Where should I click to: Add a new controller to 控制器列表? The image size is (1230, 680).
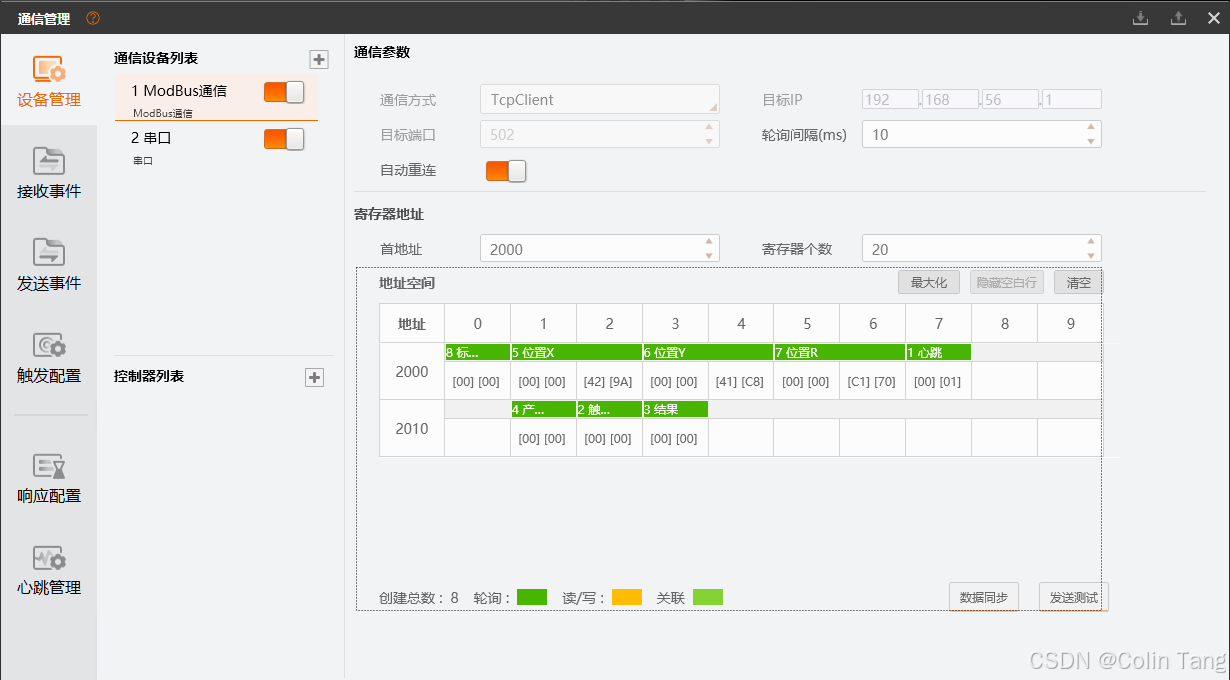pyautogui.click(x=314, y=377)
